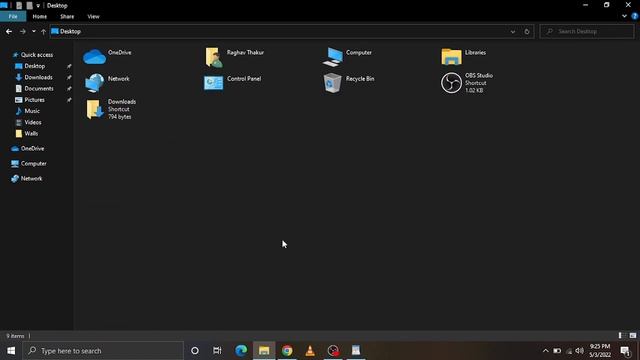Open recent locations dropdown arrow

pos(33,31)
